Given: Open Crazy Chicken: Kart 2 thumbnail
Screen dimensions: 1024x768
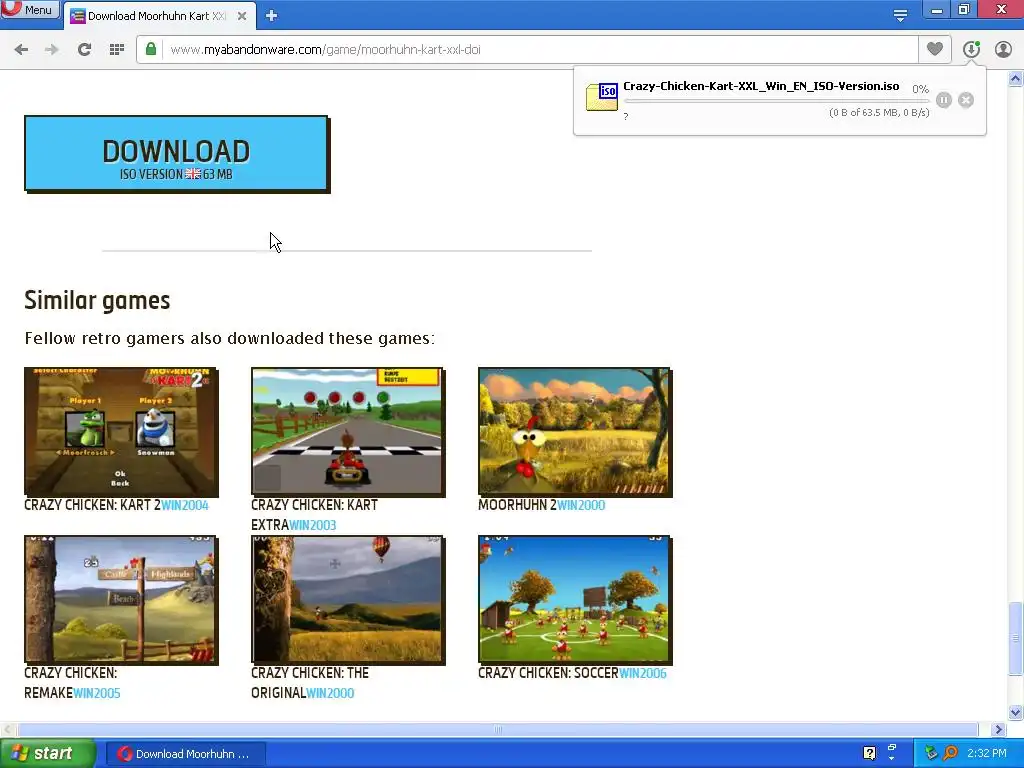Looking at the screenshot, I should coord(121,432).
